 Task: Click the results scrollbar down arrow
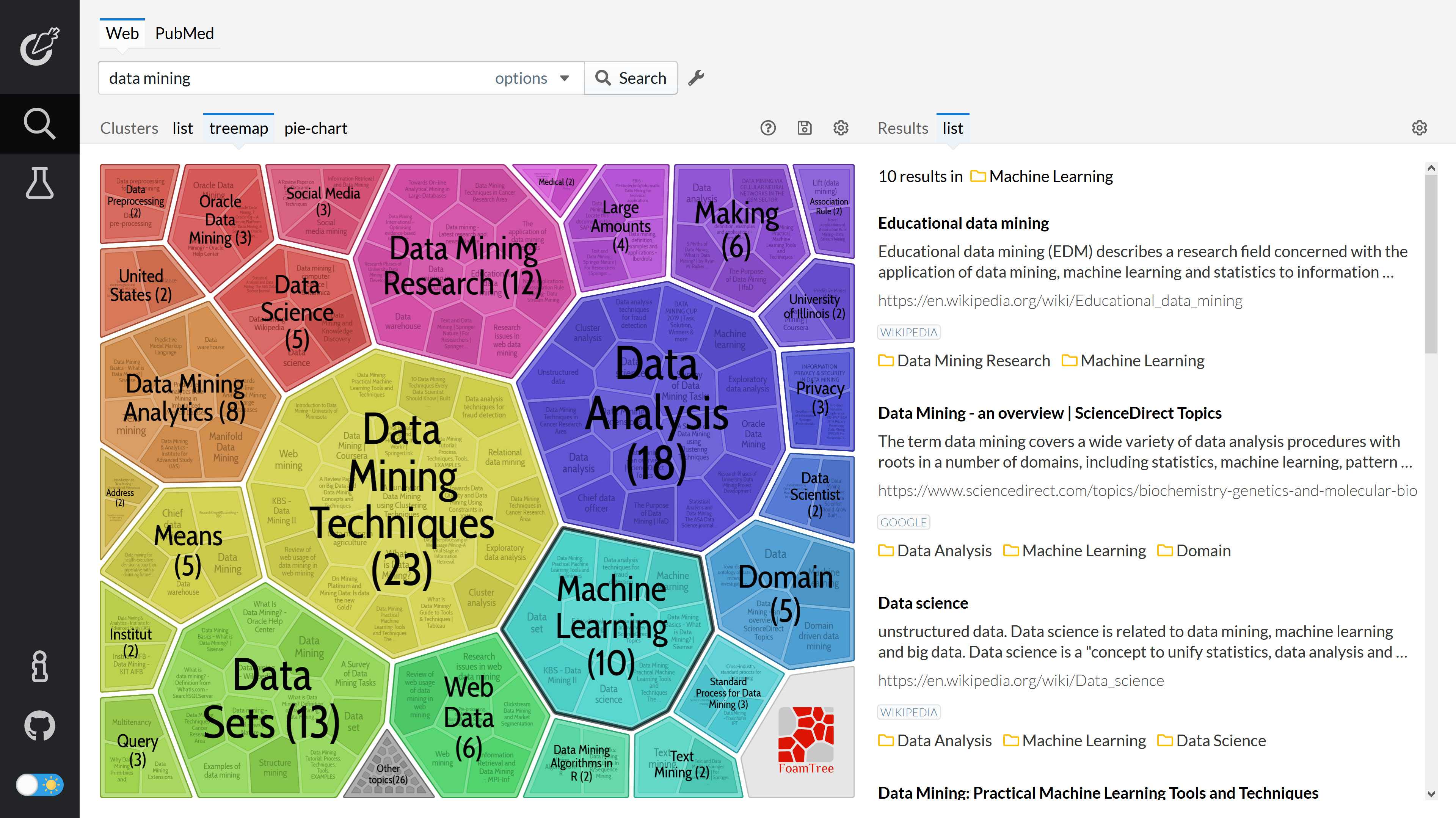(x=1431, y=794)
